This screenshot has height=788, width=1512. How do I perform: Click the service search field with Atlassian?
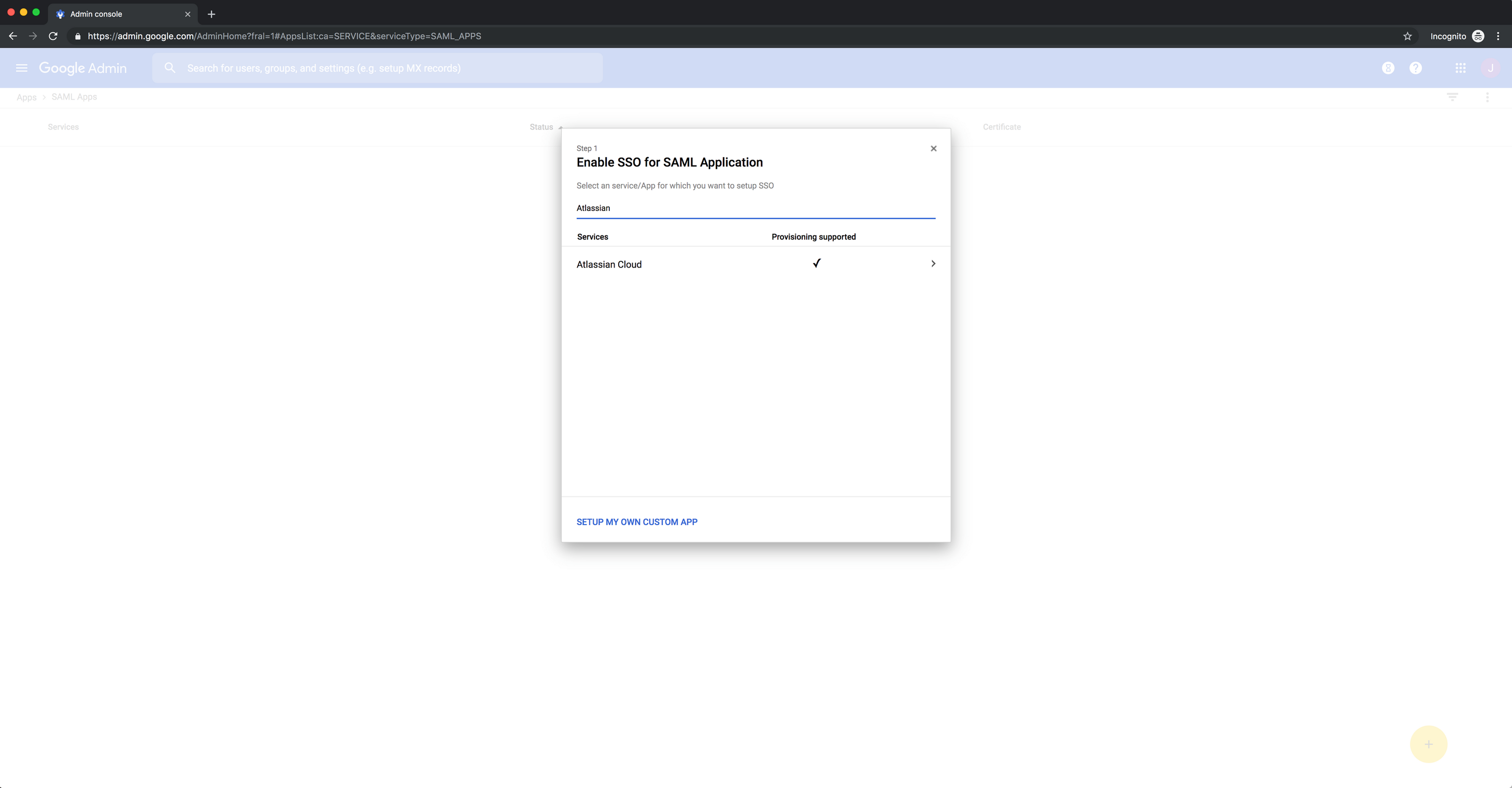[x=755, y=208]
